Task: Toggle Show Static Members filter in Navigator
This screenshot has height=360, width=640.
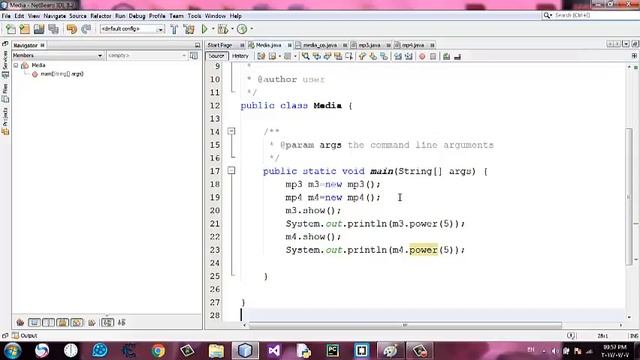Action: (48, 323)
